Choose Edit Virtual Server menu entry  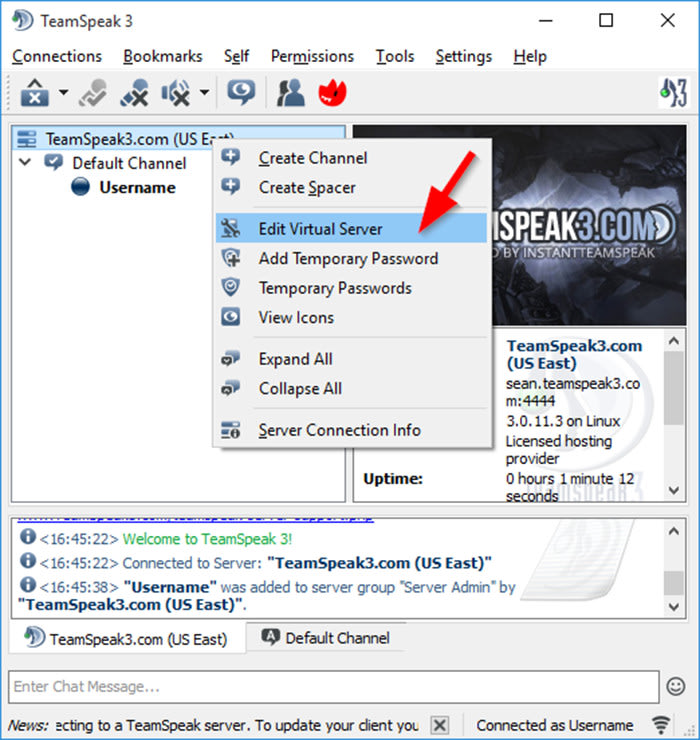click(x=351, y=228)
